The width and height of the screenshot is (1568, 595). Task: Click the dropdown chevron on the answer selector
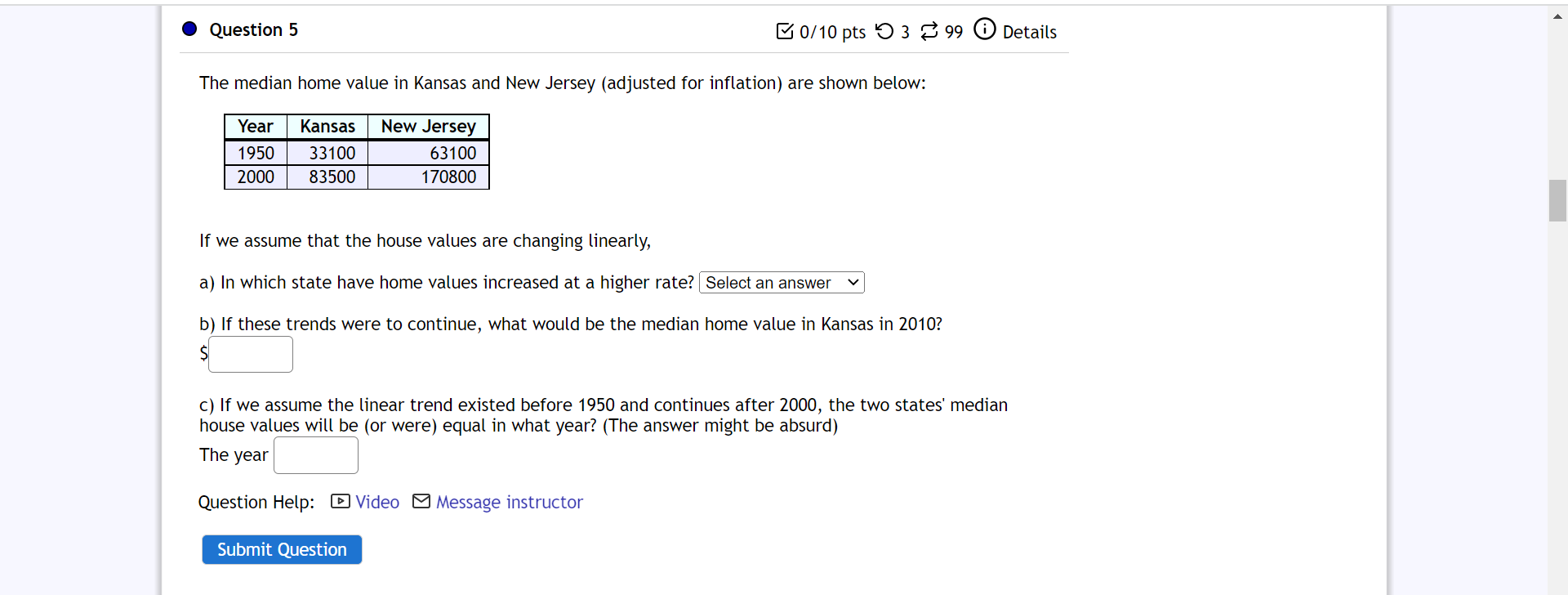(x=852, y=282)
